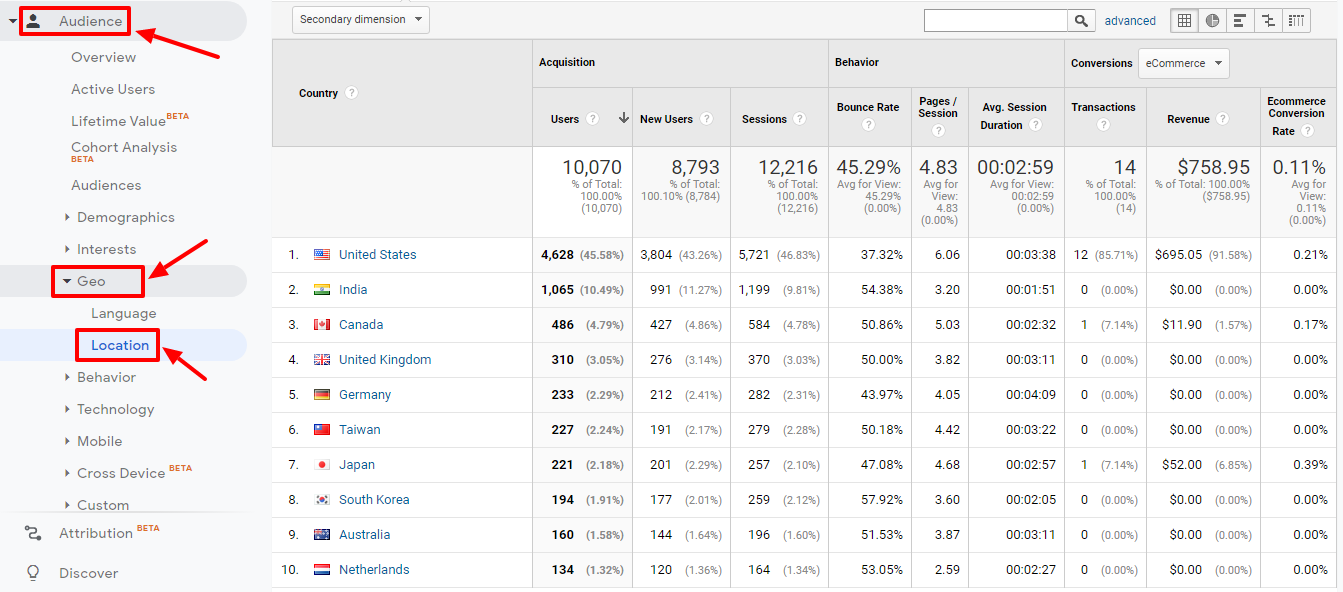
Task: Open the eCommerce conversions dropdown
Action: (x=1184, y=63)
